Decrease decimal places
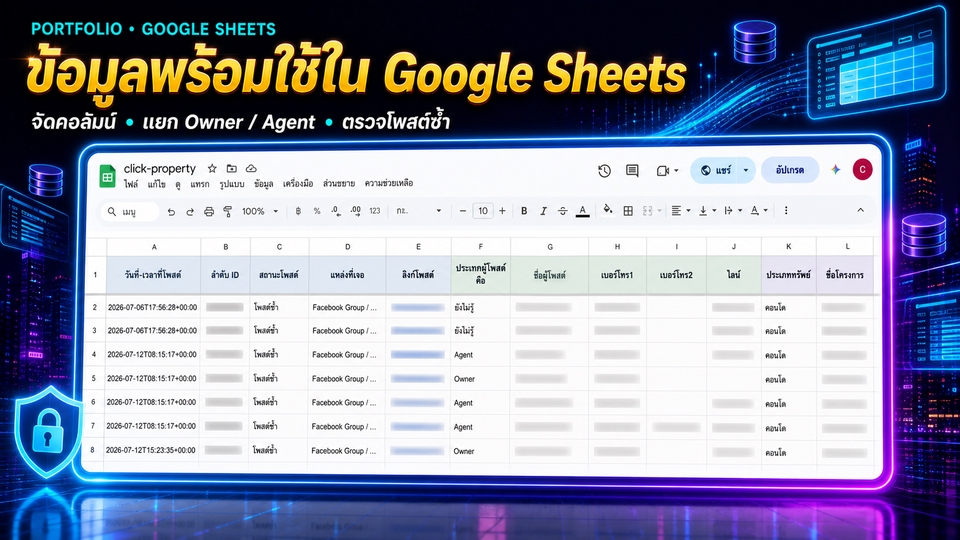 336,211
